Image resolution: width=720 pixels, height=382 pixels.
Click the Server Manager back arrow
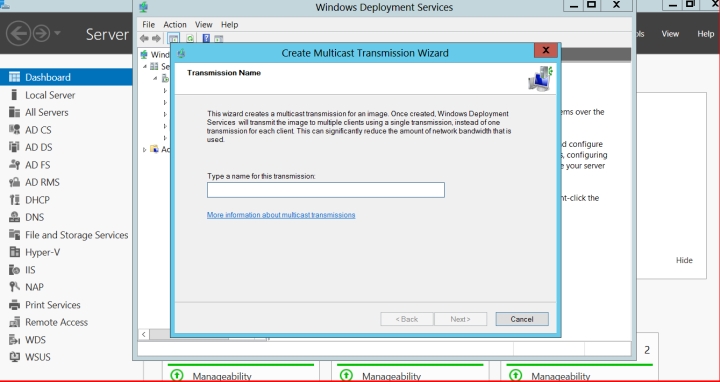[x=18, y=34]
